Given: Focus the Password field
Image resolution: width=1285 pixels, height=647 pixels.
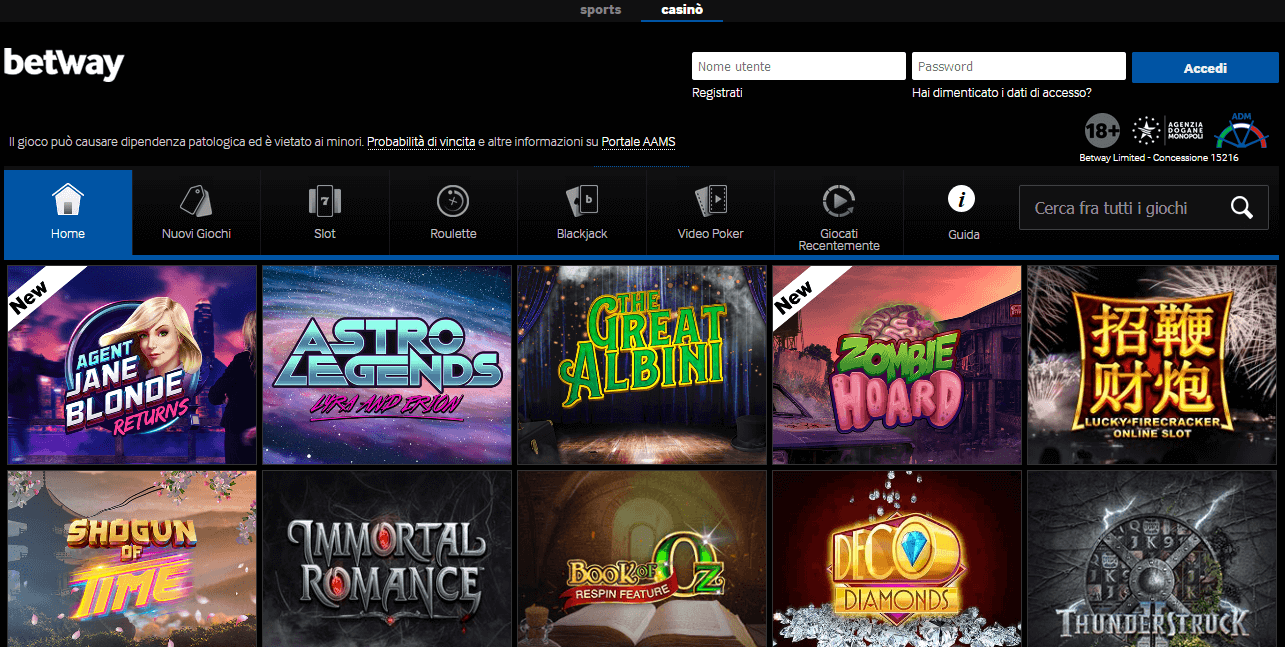Looking at the screenshot, I should tap(1019, 67).
